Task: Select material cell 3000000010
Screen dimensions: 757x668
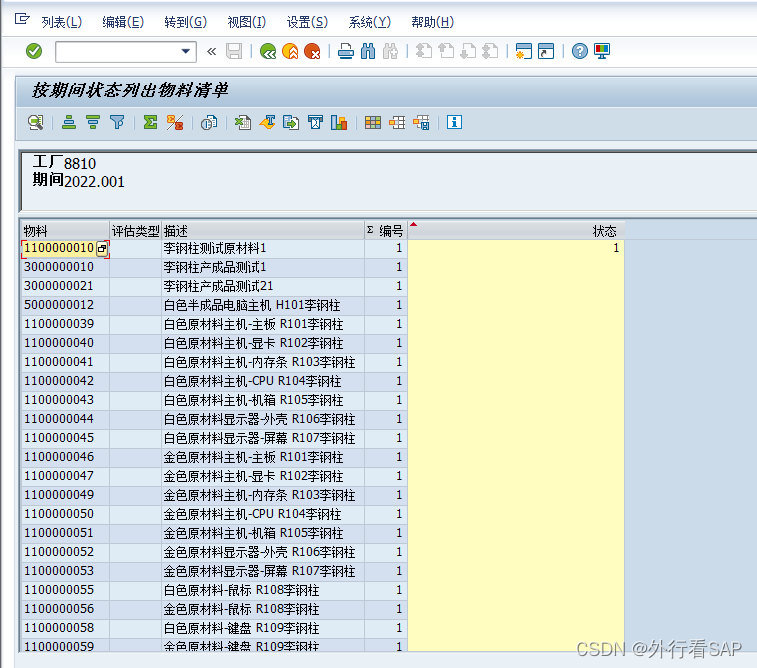Action: coord(65,267)
